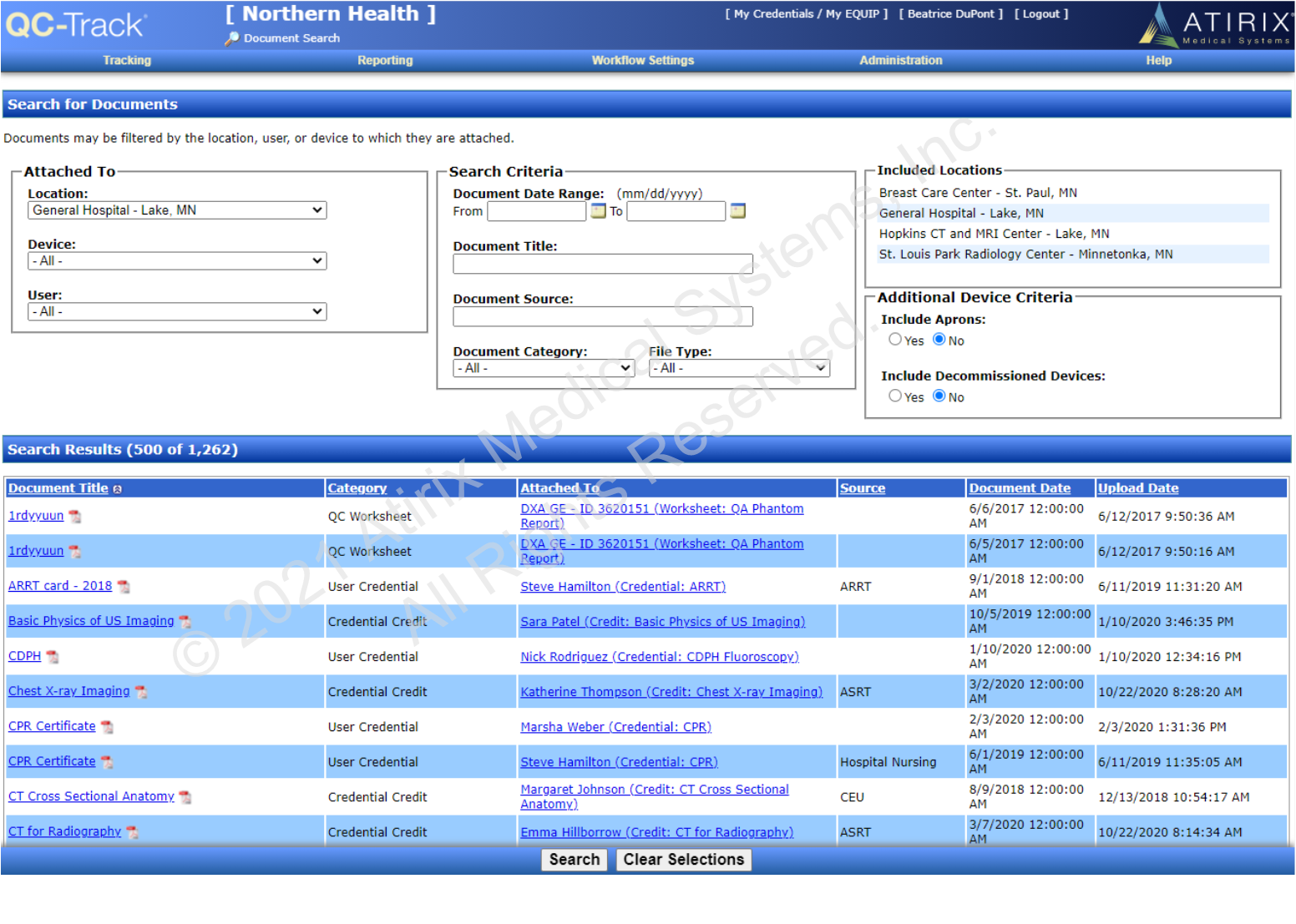Click the PDF icon beside ARRT card - 2018

point(124,587)
